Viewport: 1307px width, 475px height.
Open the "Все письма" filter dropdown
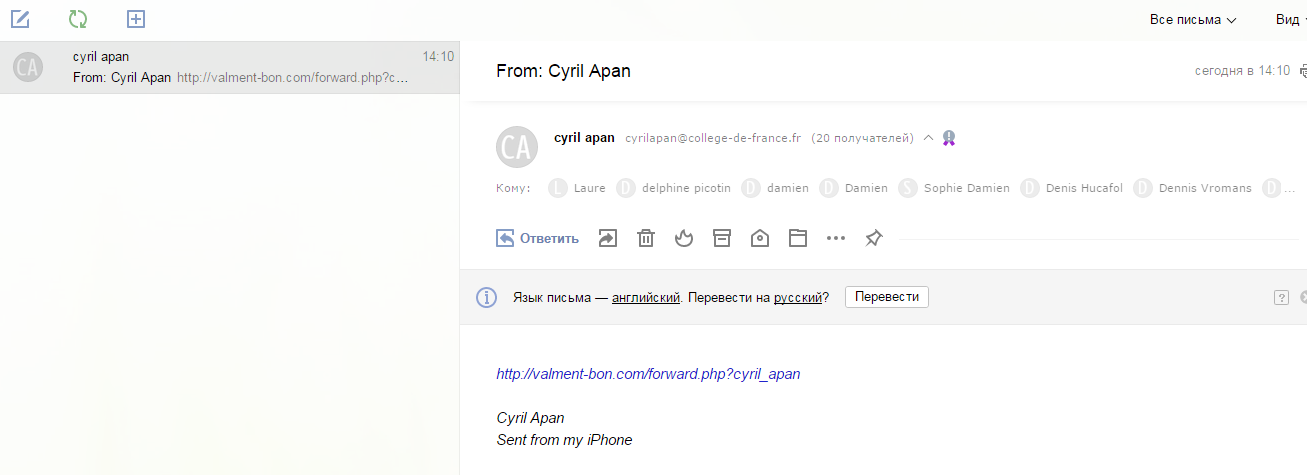(1193, 20)
